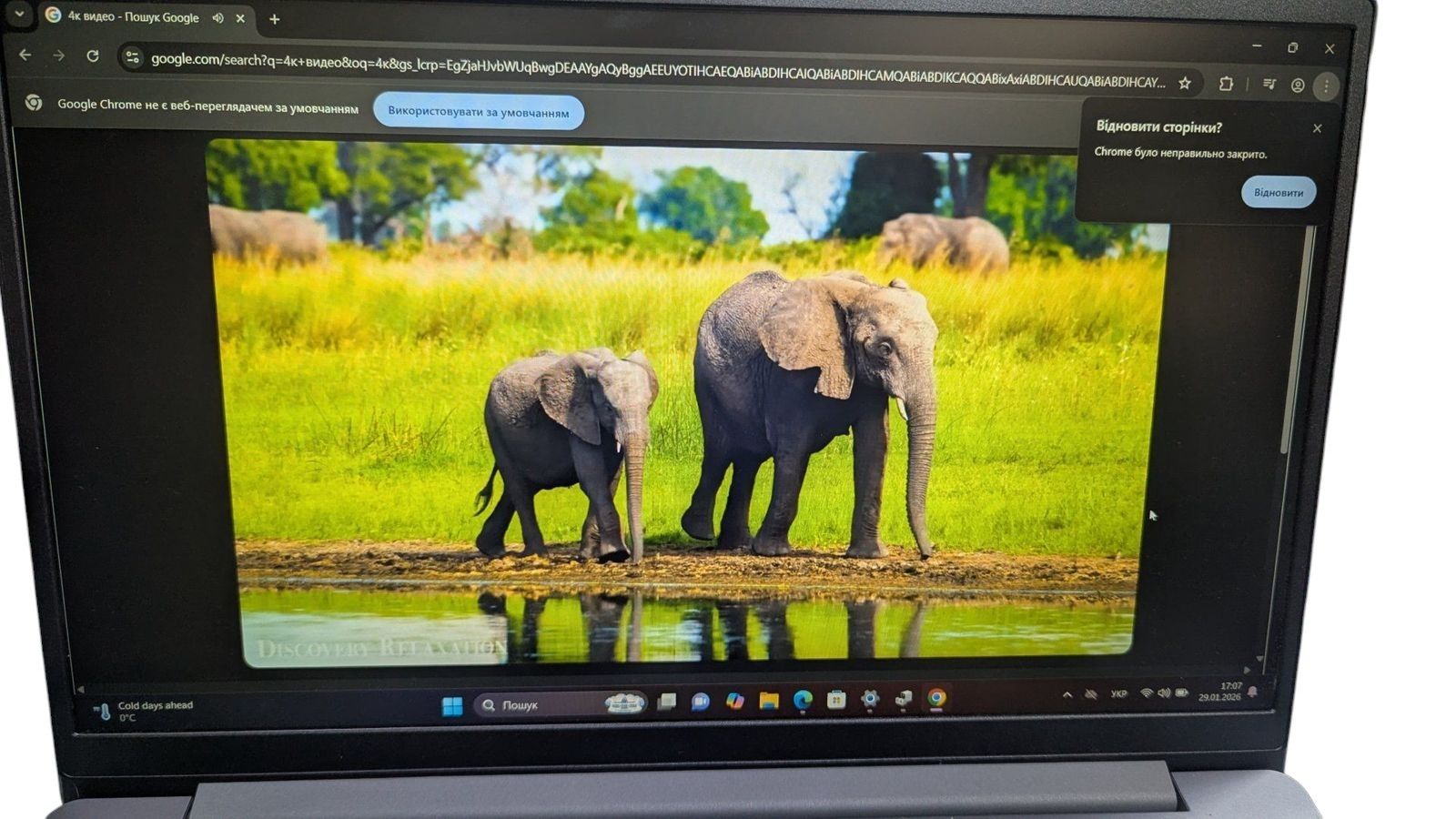This screenshot has height=819, width=1456.
Task: Select the '4к видео - Пошук Google' tab
Action: tap(132, 16)
